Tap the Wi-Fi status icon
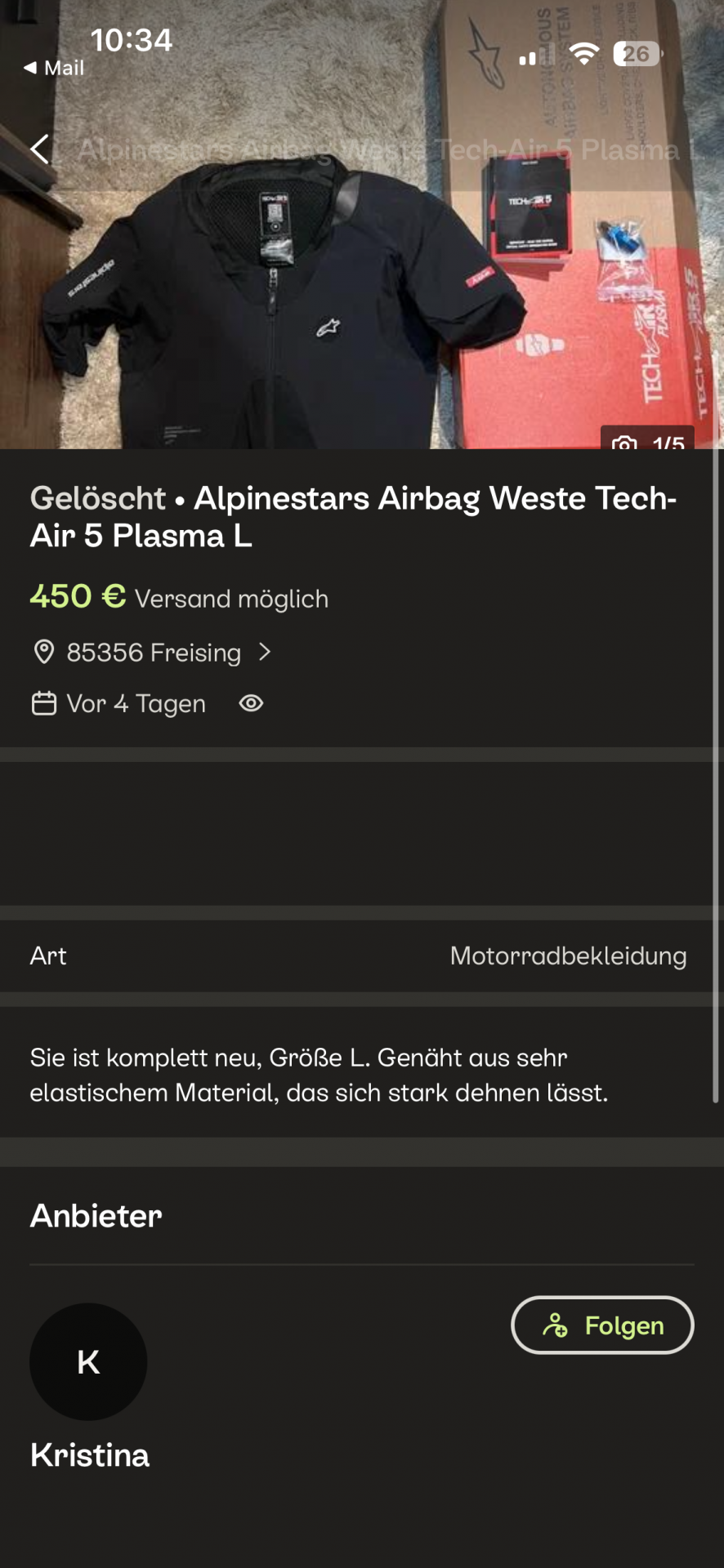Viewport: 724px width, 1568px height. pos(583,54)
